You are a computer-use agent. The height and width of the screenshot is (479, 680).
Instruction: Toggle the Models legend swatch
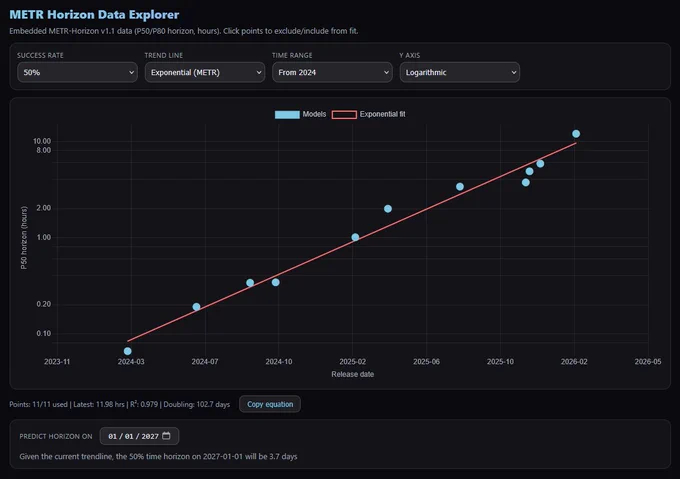(287, 114)
